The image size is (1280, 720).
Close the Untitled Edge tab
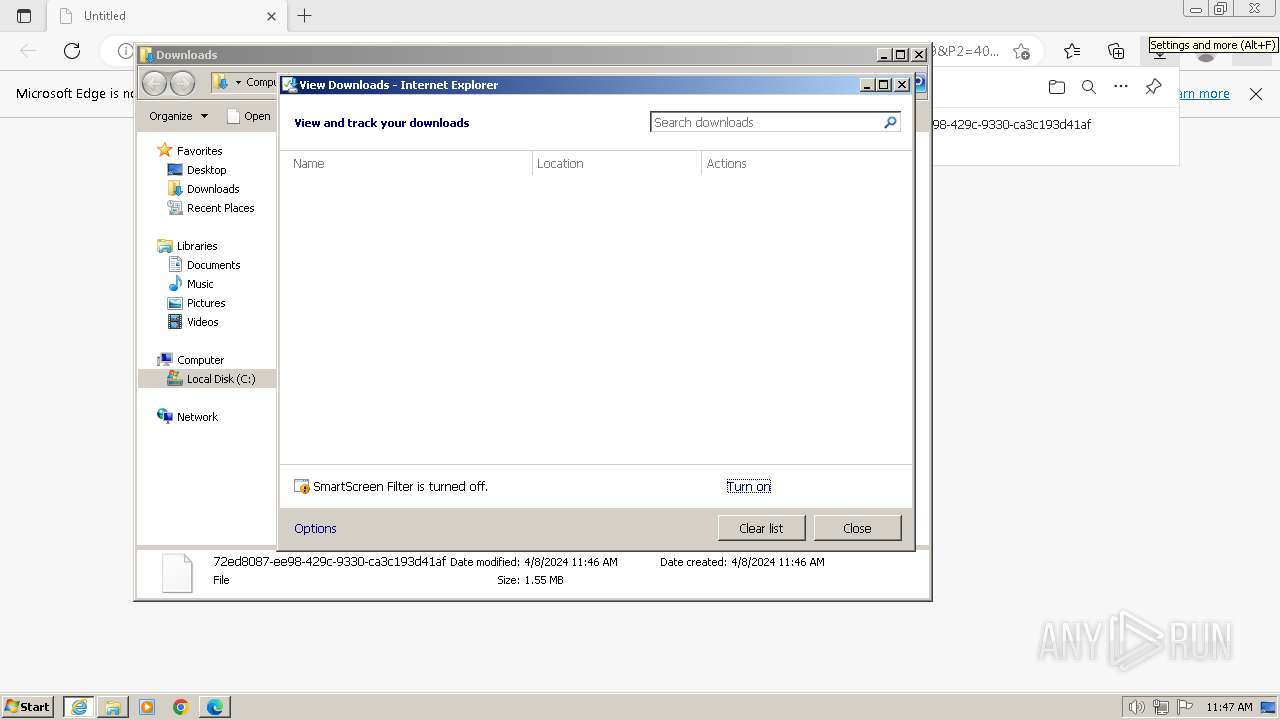point(271,16)
